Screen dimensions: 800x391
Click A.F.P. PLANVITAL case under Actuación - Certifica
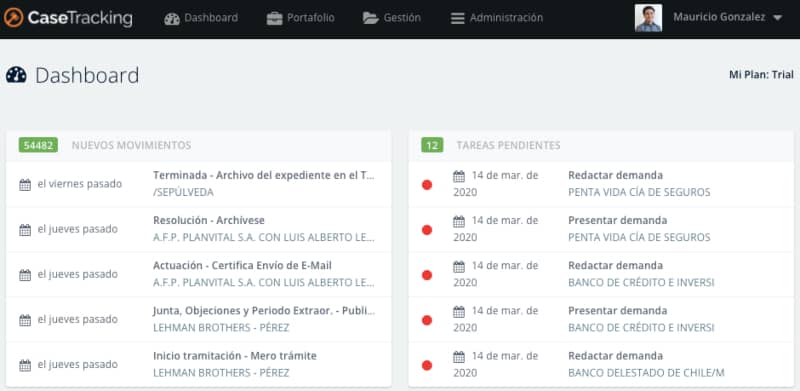coord(264,282)
